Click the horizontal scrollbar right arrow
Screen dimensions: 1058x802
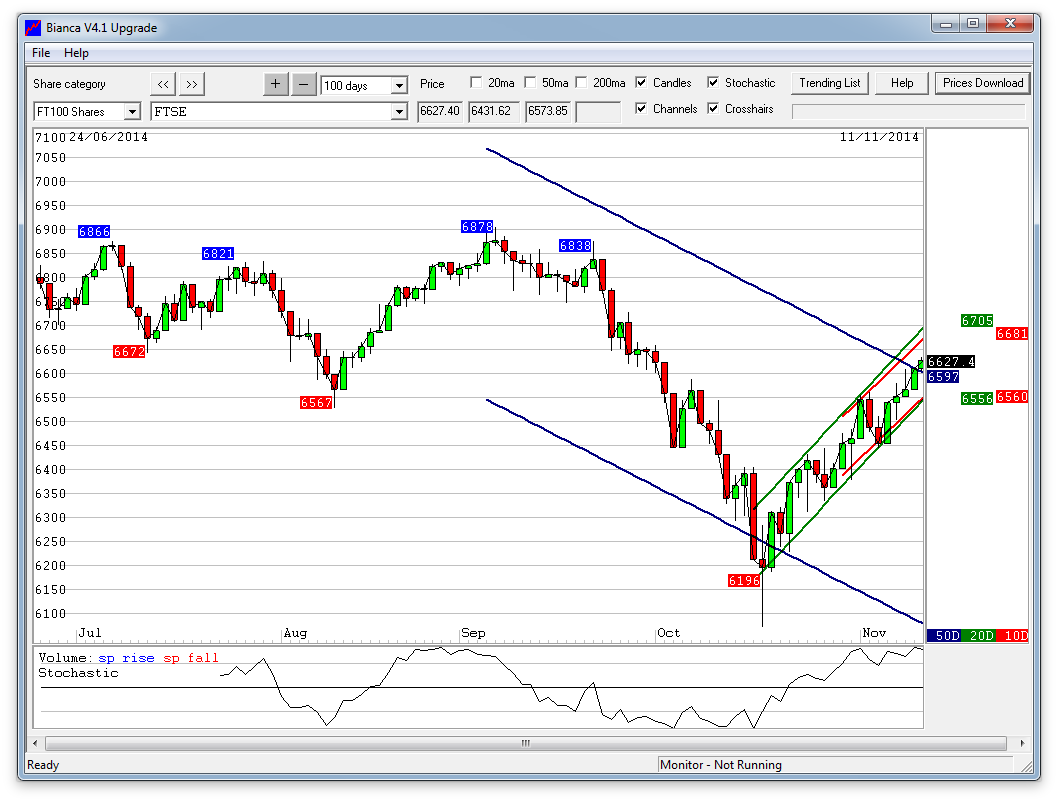point(1021,743)
